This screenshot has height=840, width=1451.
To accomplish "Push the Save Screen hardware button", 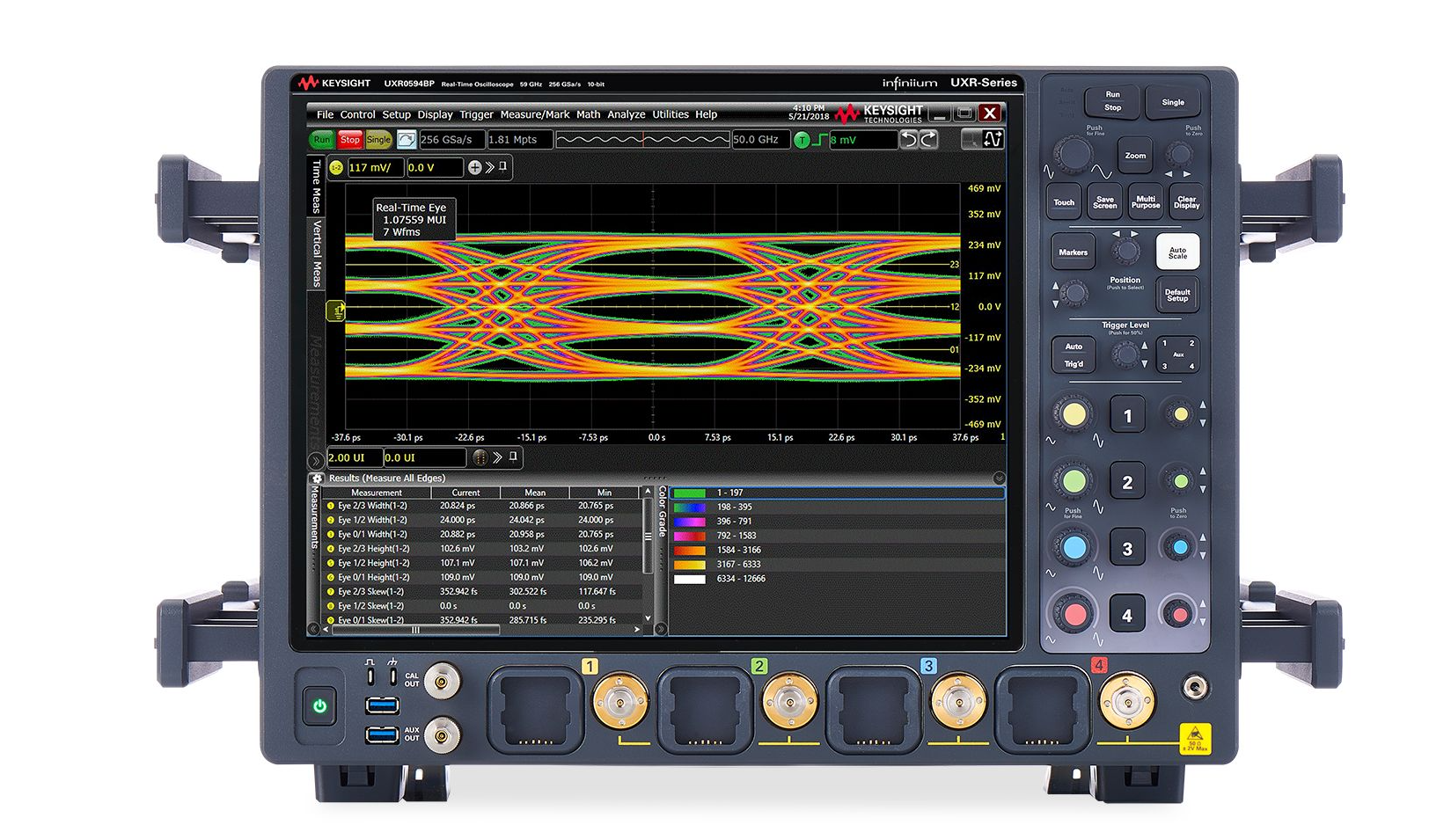I will tap(1105, 202).
